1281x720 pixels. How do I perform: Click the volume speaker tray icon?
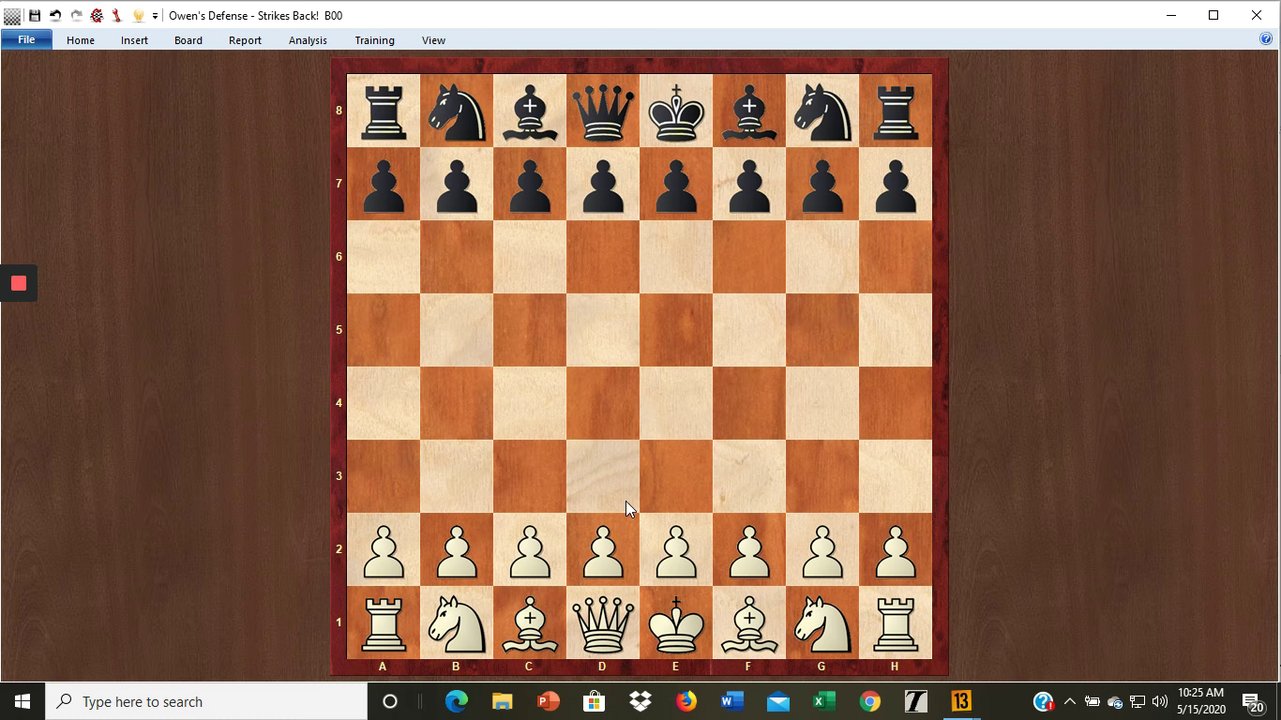[1160, 701]
